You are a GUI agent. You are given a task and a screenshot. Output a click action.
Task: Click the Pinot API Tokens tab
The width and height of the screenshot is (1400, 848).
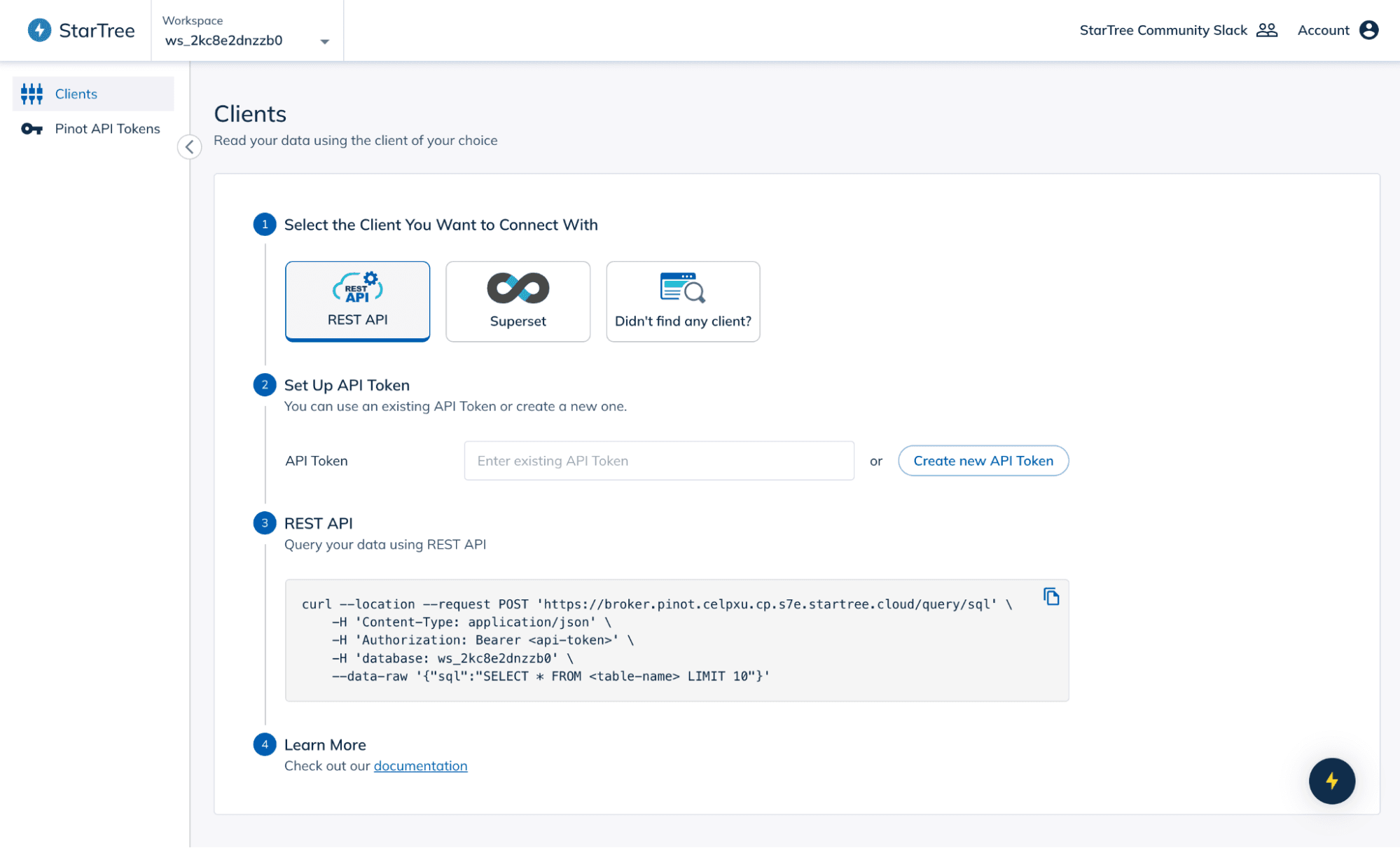[106, 128]
